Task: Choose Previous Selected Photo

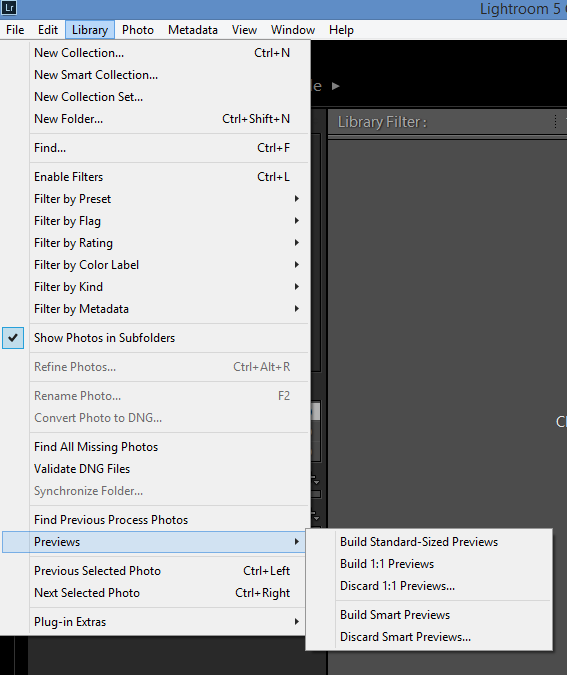Action: click(x=155, y=571)
